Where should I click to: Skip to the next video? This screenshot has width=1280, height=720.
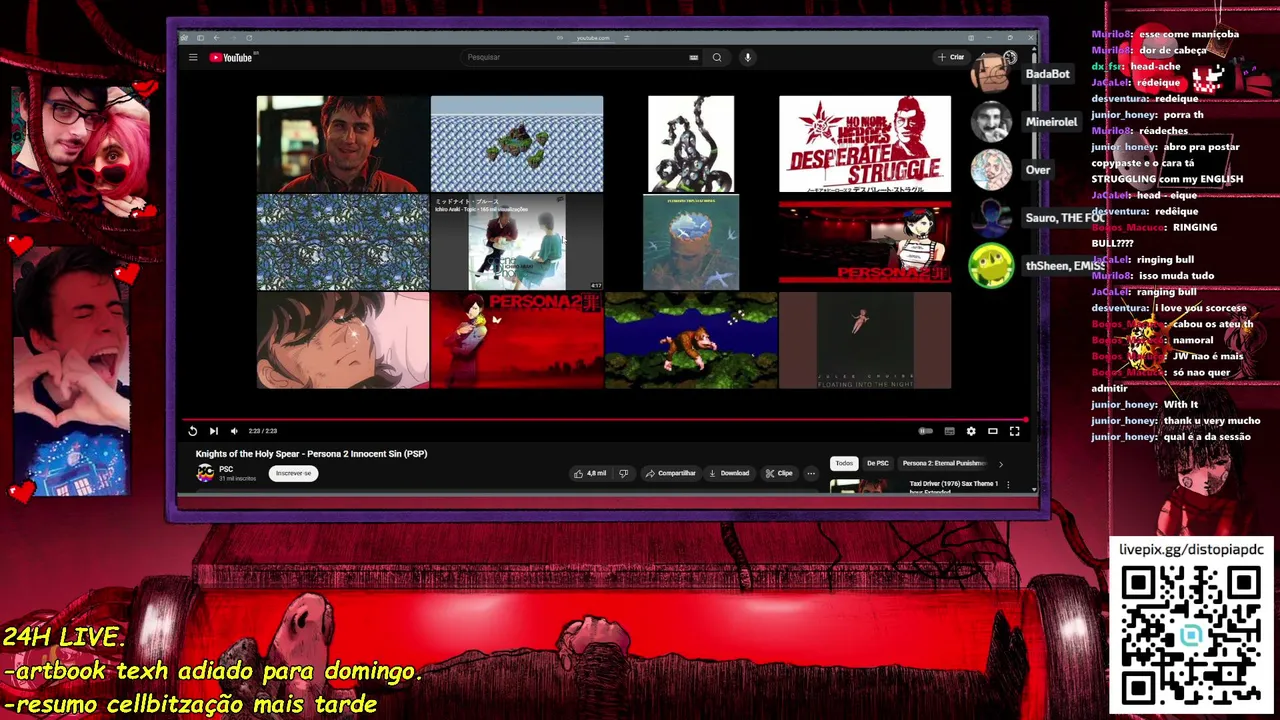[x=213, y=431]
